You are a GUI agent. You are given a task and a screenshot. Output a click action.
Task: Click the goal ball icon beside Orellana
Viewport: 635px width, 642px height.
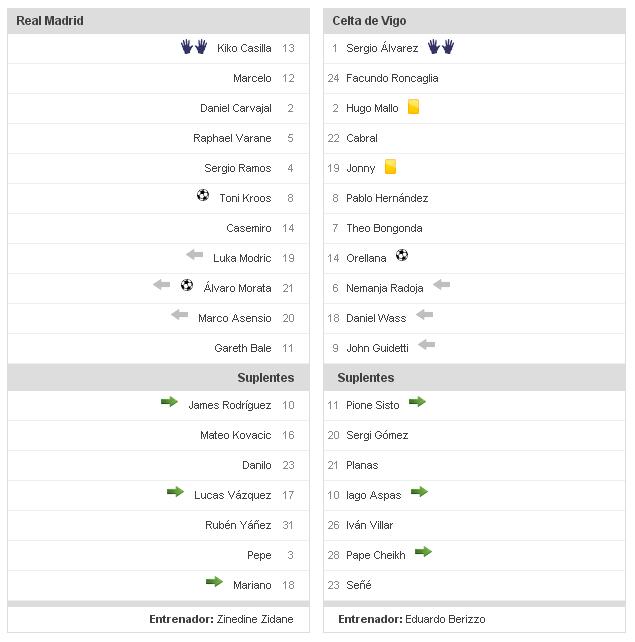click(x=402, y=256)
